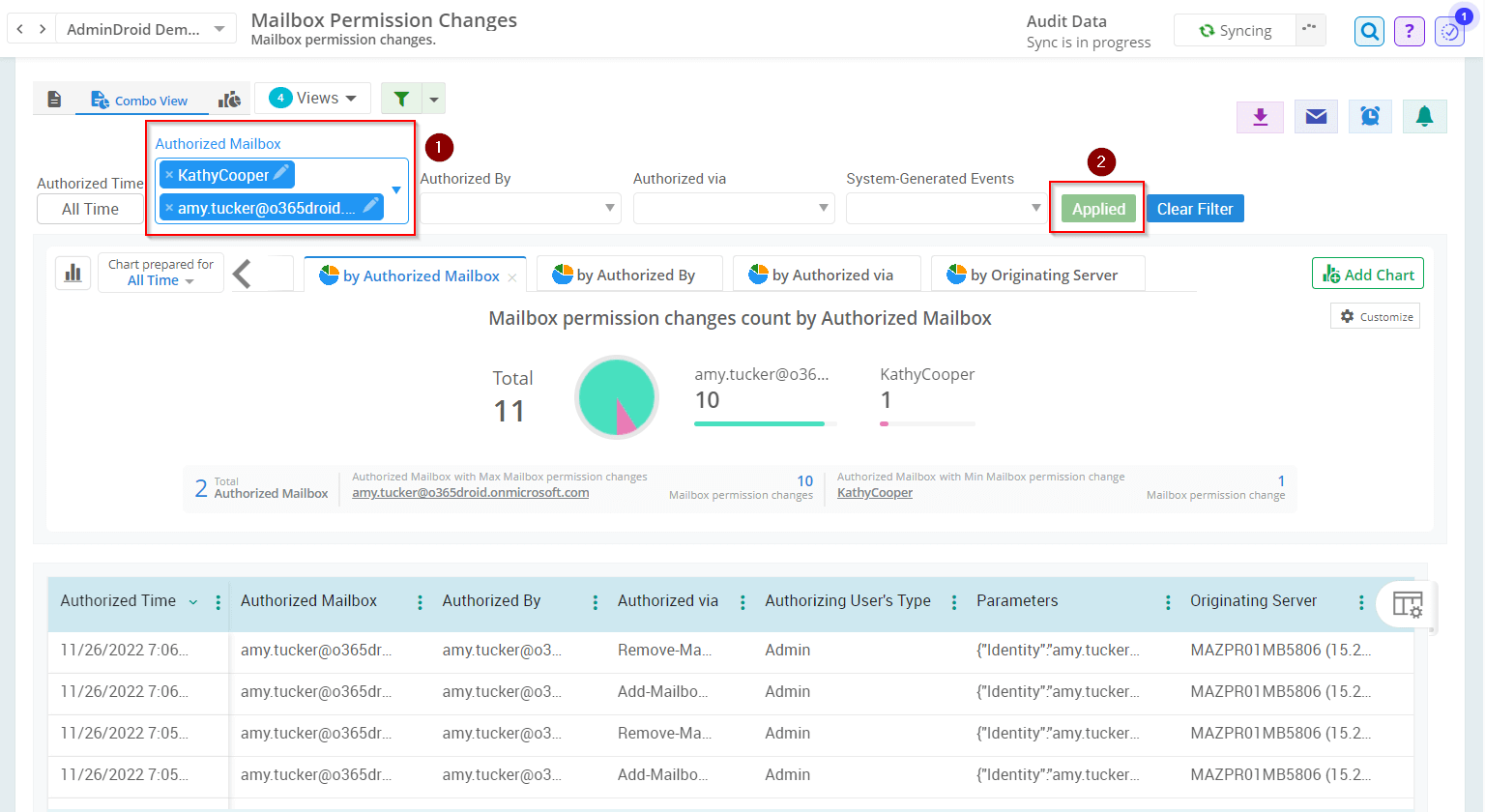This screenshot has width=1485, height=812.
Task: Click the green filter funnel icon
Action: pyautogui.click(x=400, y=98)
